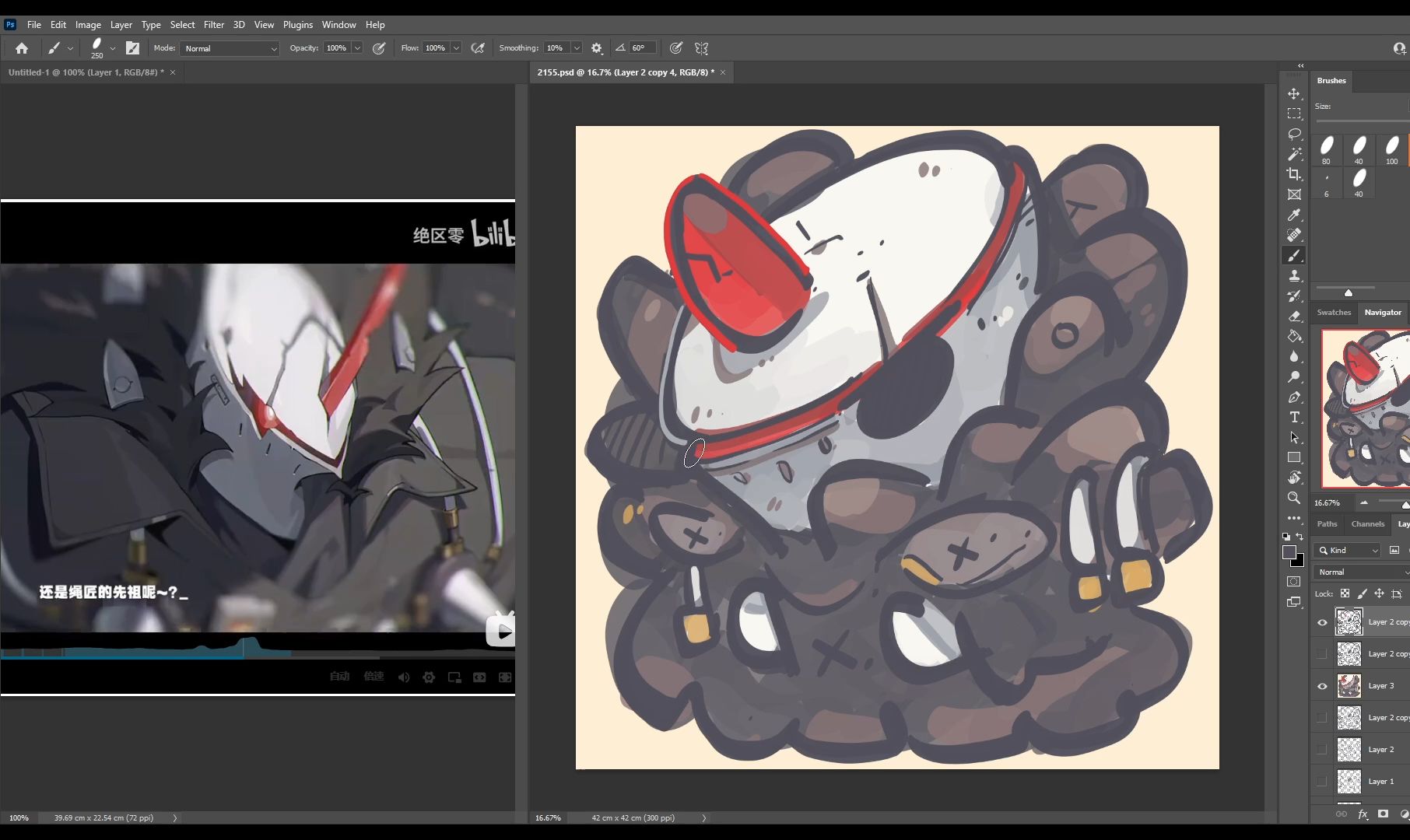Screen dimensions: 1410x840
Task: Select the Dodge tool
Action: 1294,376
